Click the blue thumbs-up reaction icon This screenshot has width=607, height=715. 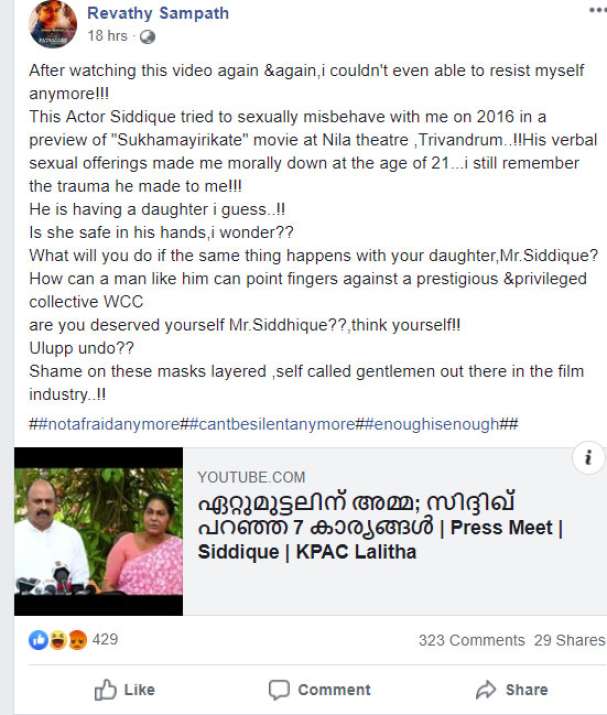coord(38,640)
